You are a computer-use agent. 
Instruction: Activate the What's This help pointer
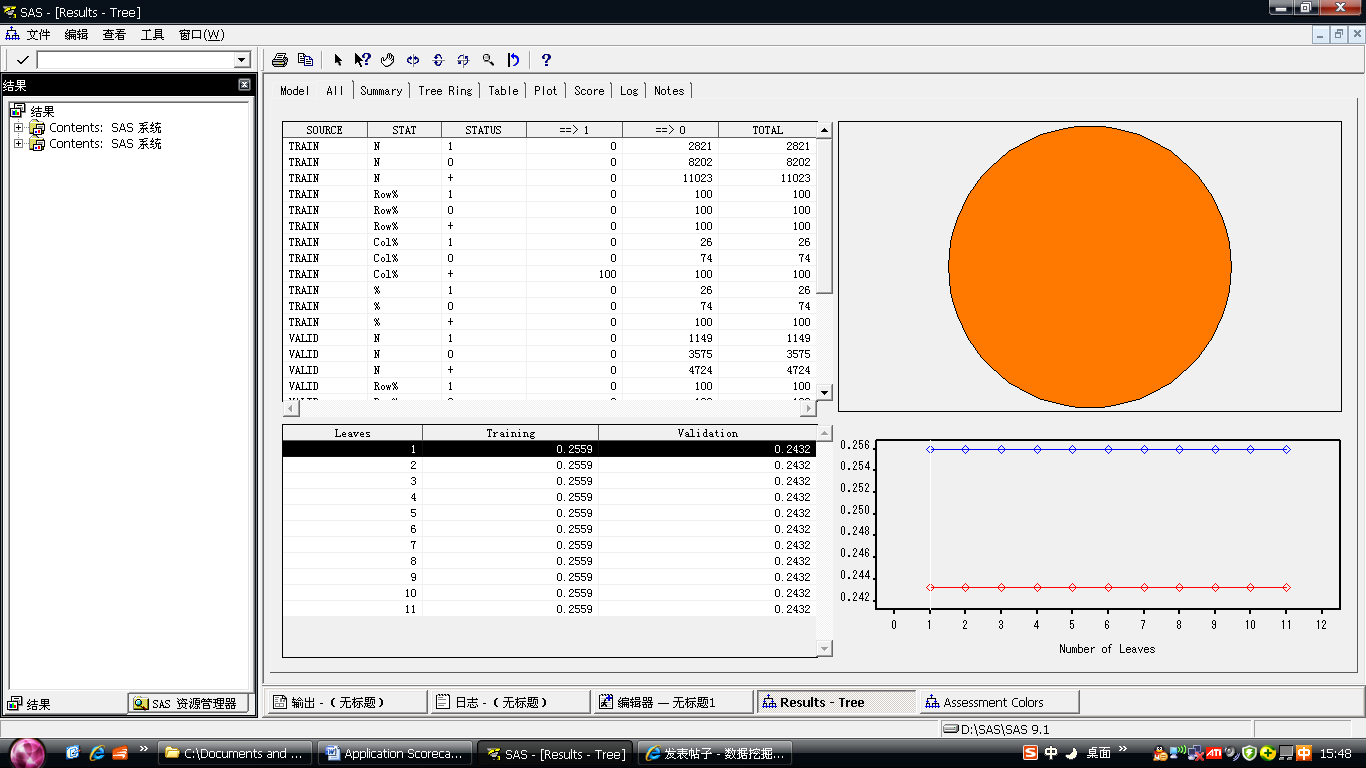pyautogui.click(x=362, y=60)
